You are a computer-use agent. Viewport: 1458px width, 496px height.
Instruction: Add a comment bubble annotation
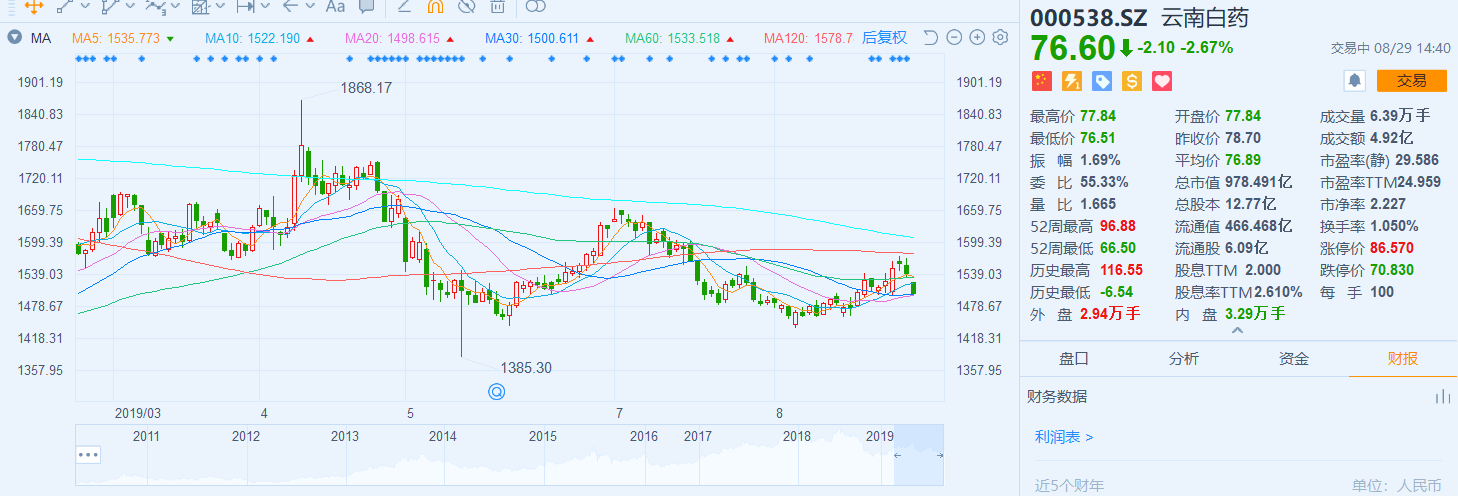coord(366,6)
